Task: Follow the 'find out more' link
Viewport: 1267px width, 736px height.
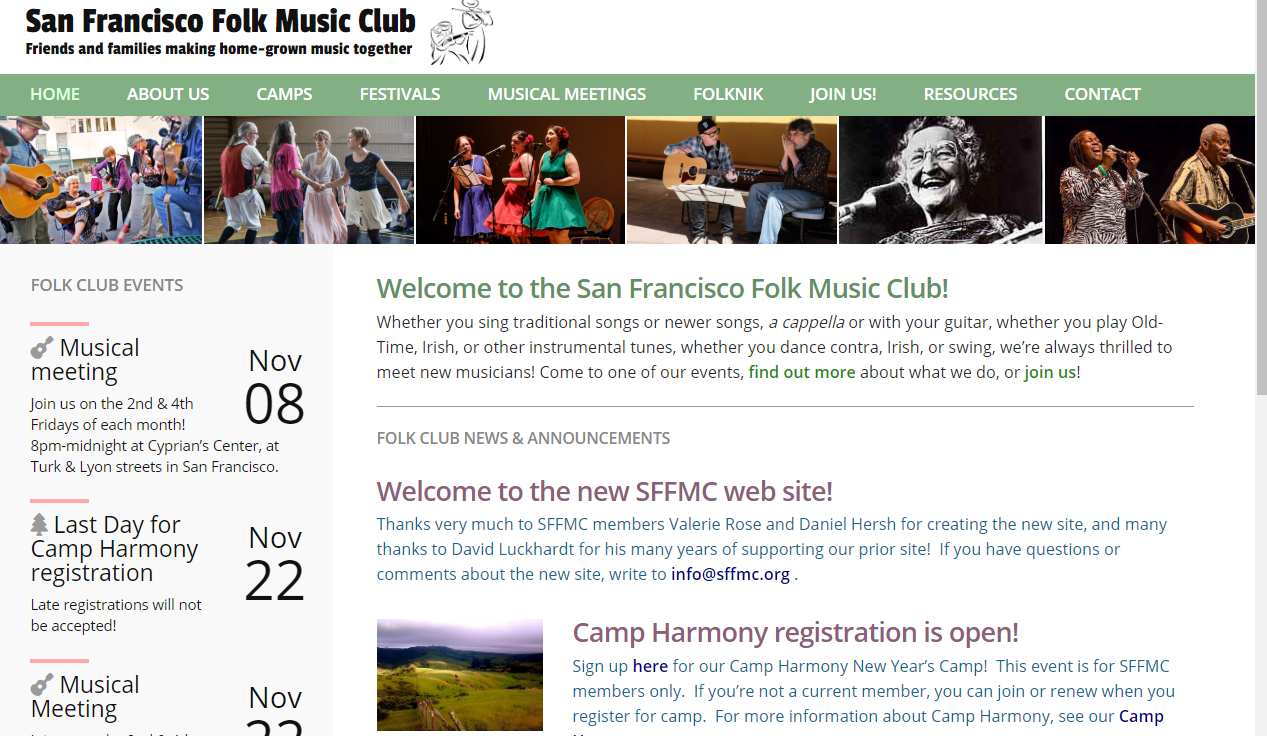Action: click(x=802, y=372)
